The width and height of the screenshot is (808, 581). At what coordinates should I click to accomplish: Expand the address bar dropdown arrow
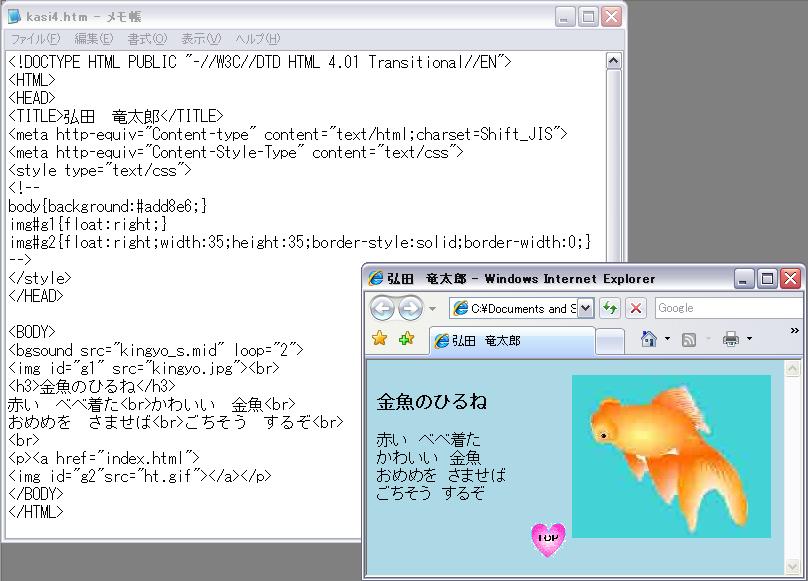pyautogui.click(x=585, y=308)
